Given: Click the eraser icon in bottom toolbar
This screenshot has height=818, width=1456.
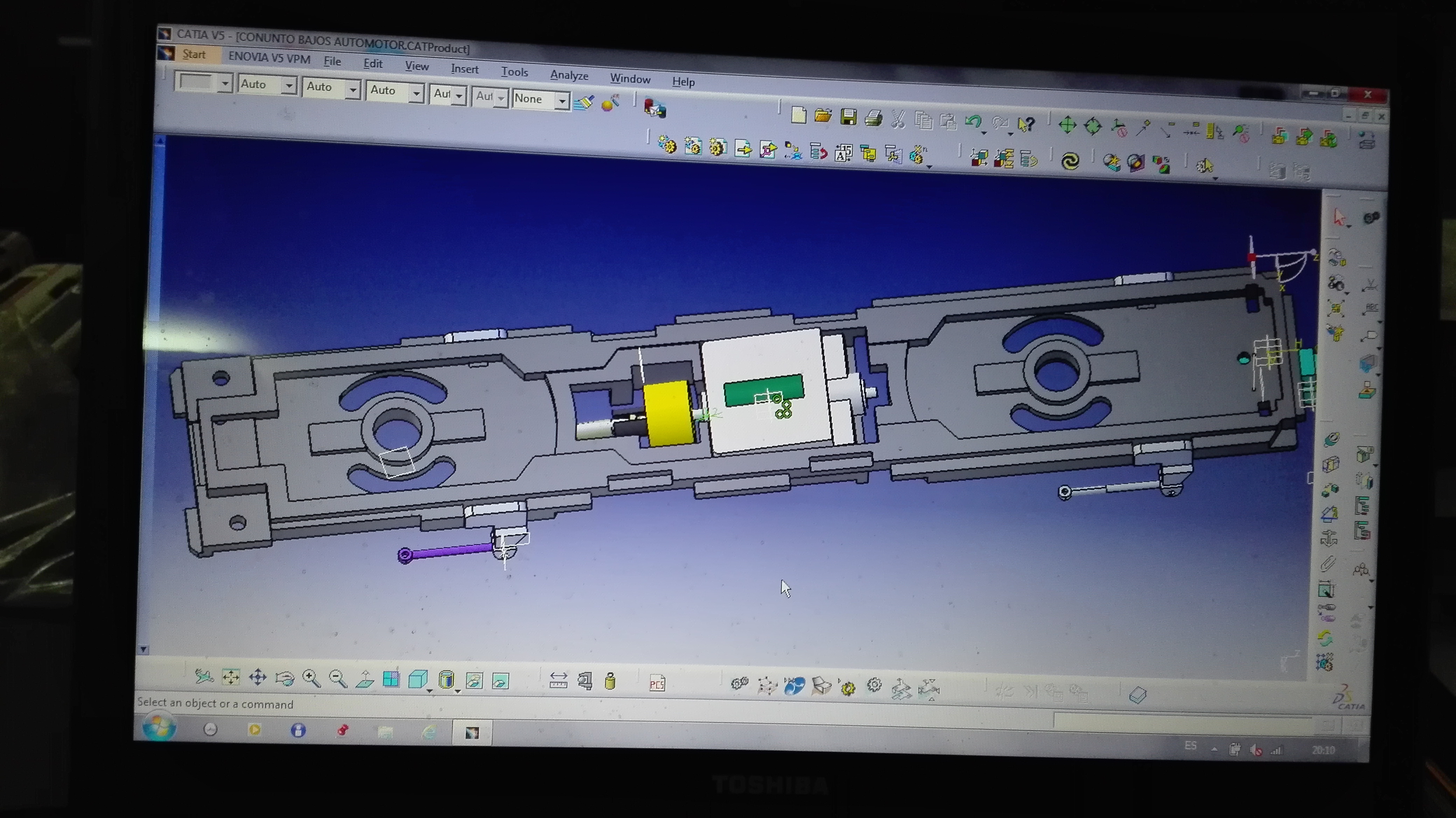Looking at the screenshot, I should (x=1138, y=695).
